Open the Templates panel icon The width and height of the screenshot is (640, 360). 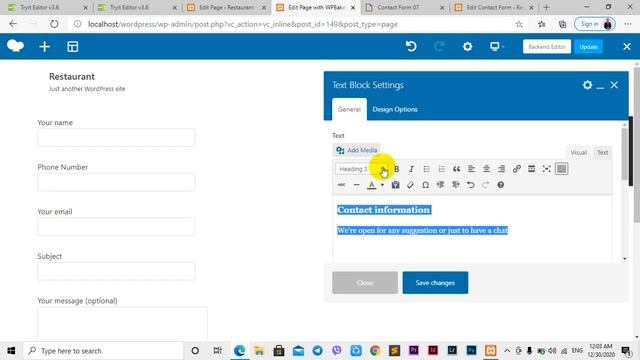click(73, 47)
